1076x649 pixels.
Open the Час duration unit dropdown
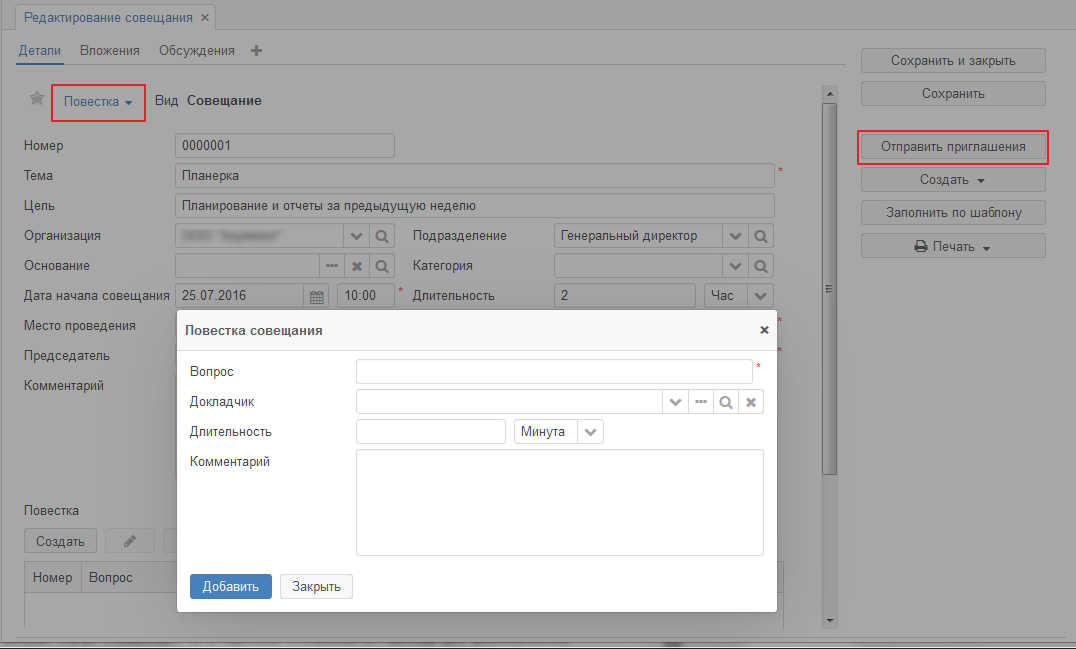point(760,296)
